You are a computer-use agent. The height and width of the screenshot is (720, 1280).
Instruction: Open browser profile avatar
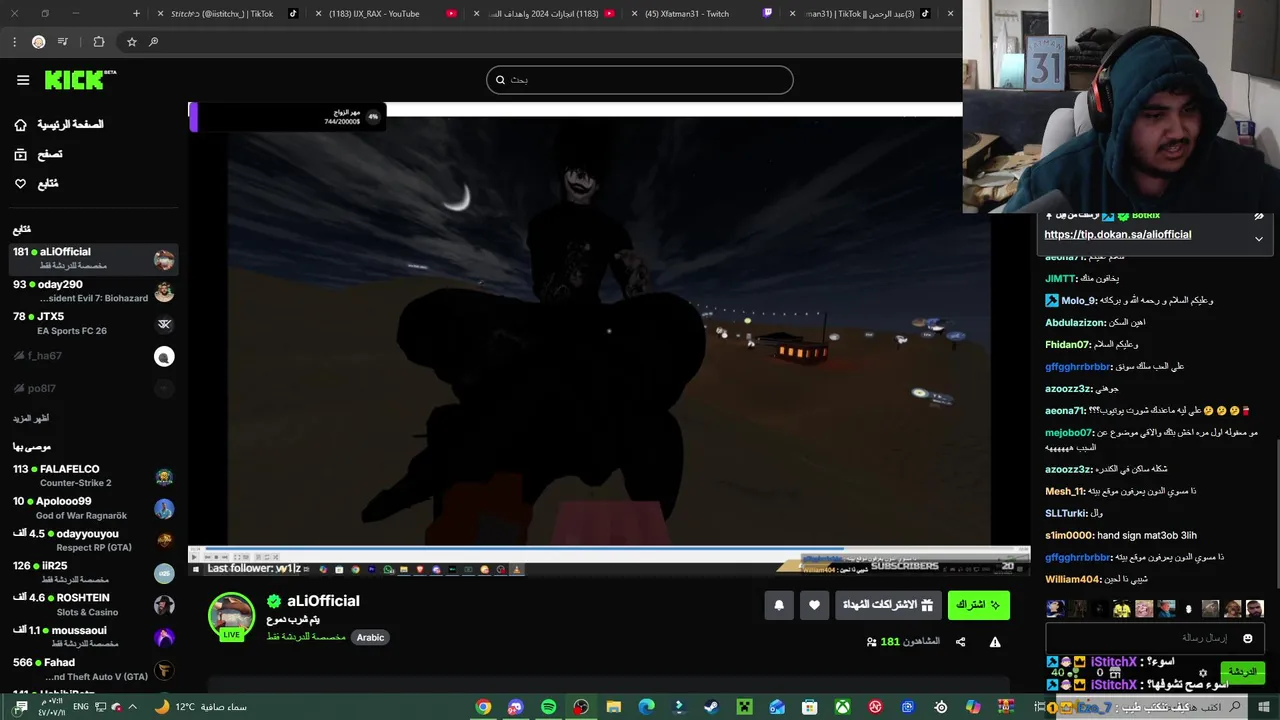pyautogui.click(x=38, y=42)
